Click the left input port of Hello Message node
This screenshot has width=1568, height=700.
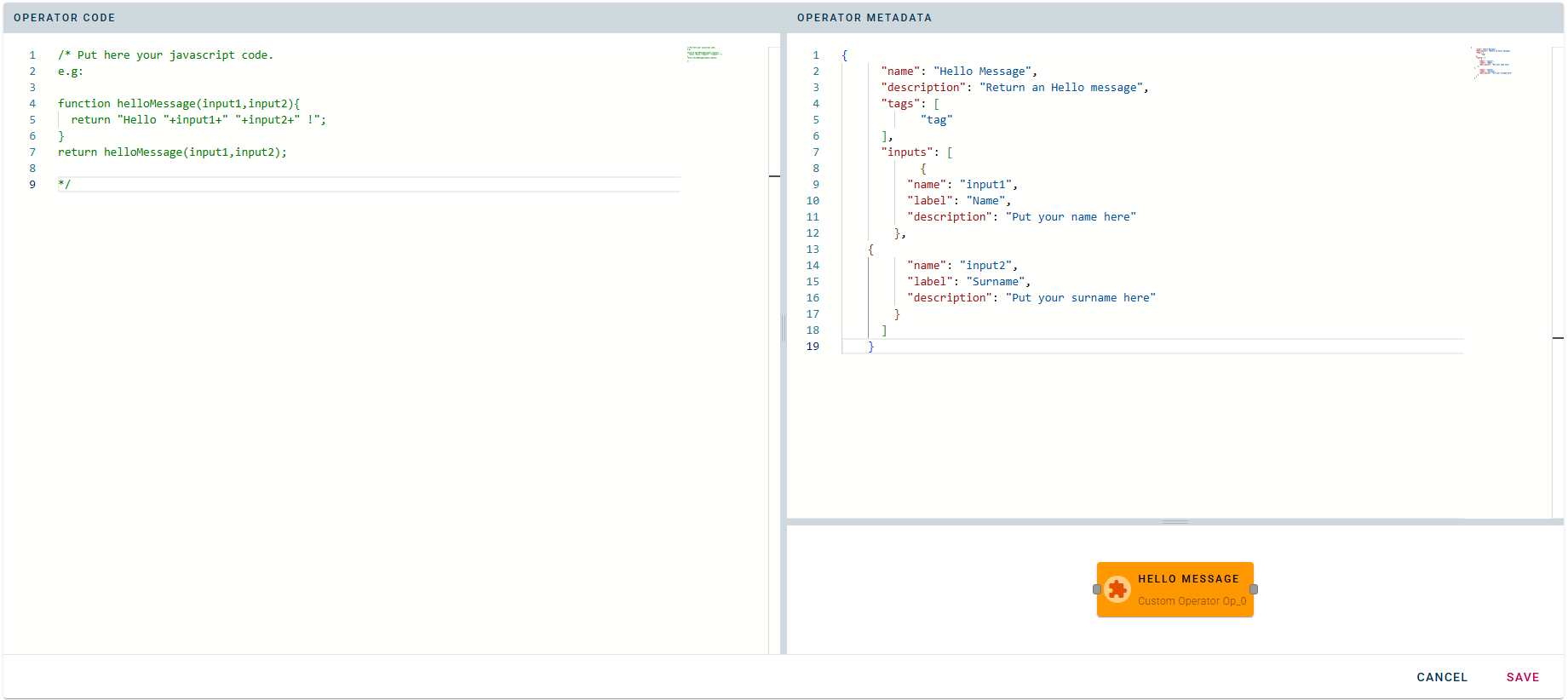click(x=1097, y=589)
